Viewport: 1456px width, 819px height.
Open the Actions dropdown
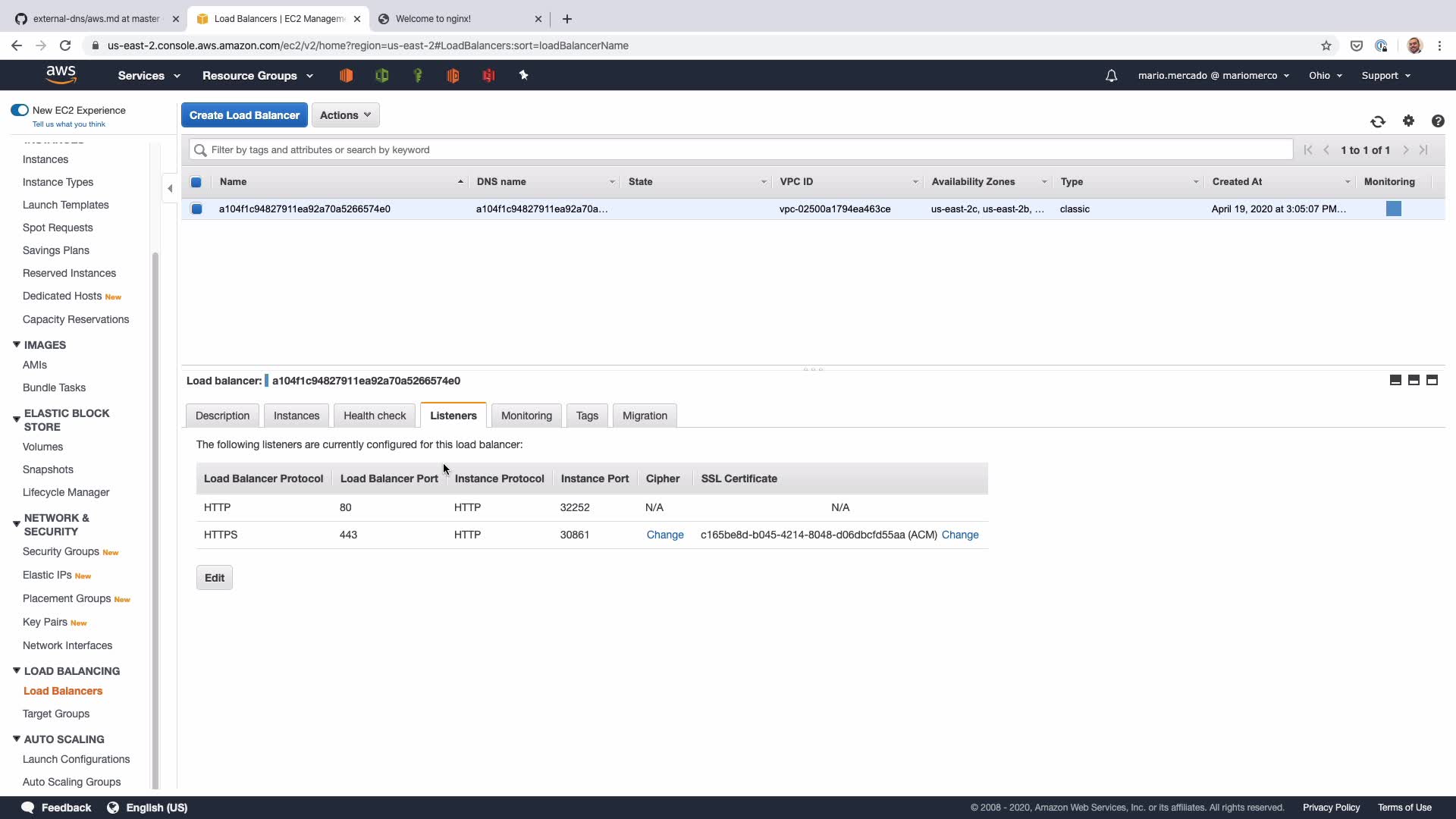[x=345, y=115]
